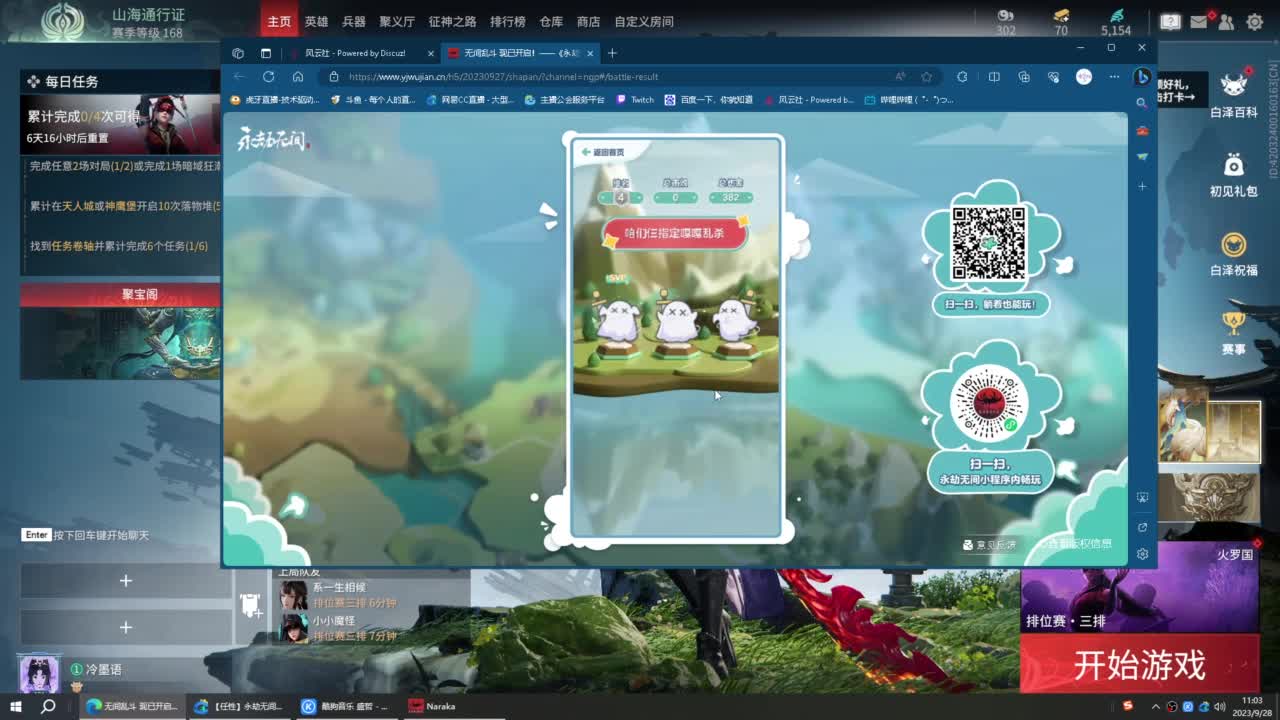
Task: Open the 排行榜 leaderboard tab
Action: 508,21
